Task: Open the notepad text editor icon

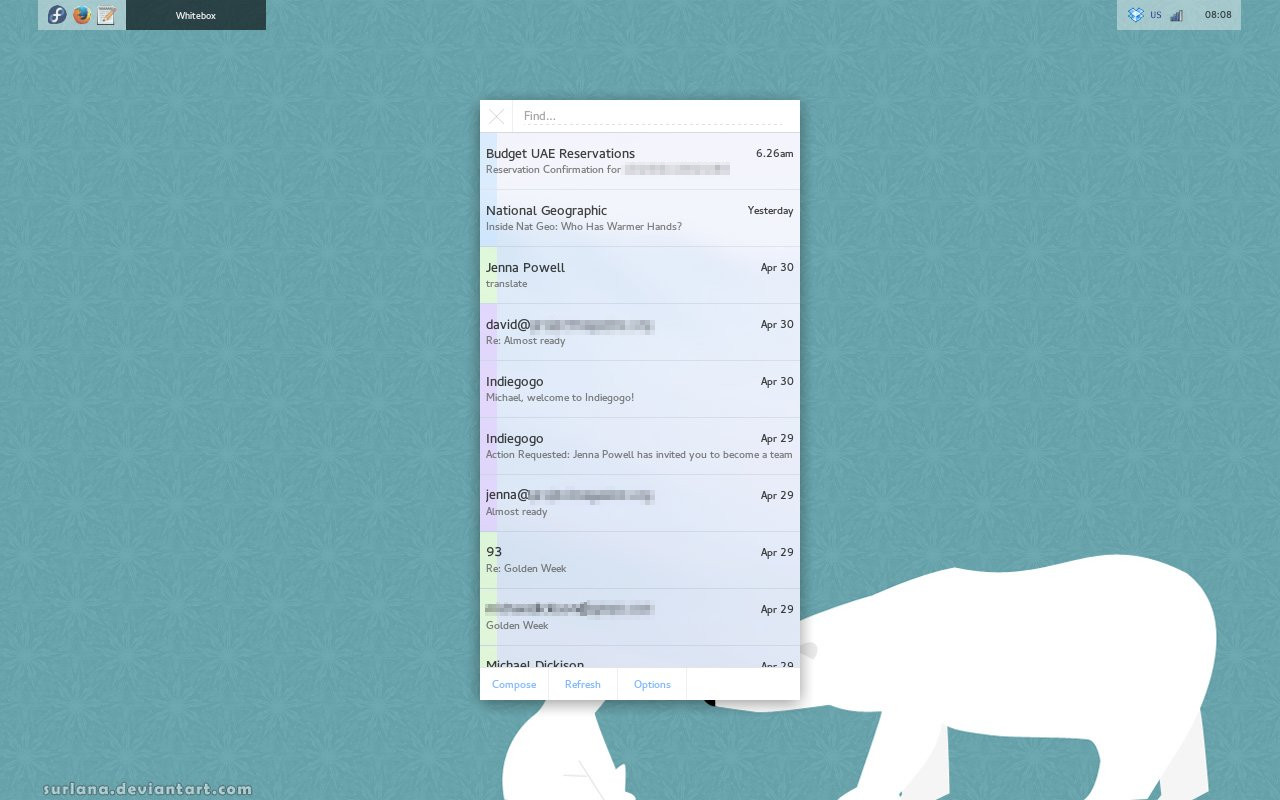Action: click(107, 15)
